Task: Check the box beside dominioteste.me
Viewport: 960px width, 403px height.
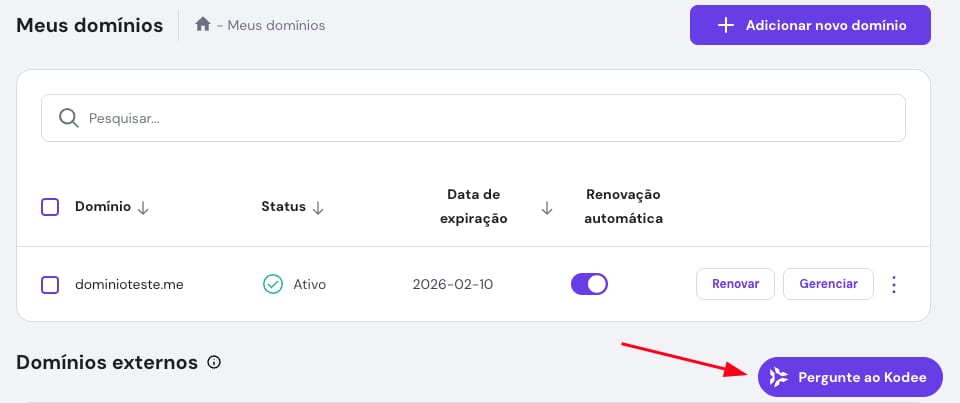Action: [50, 284]
